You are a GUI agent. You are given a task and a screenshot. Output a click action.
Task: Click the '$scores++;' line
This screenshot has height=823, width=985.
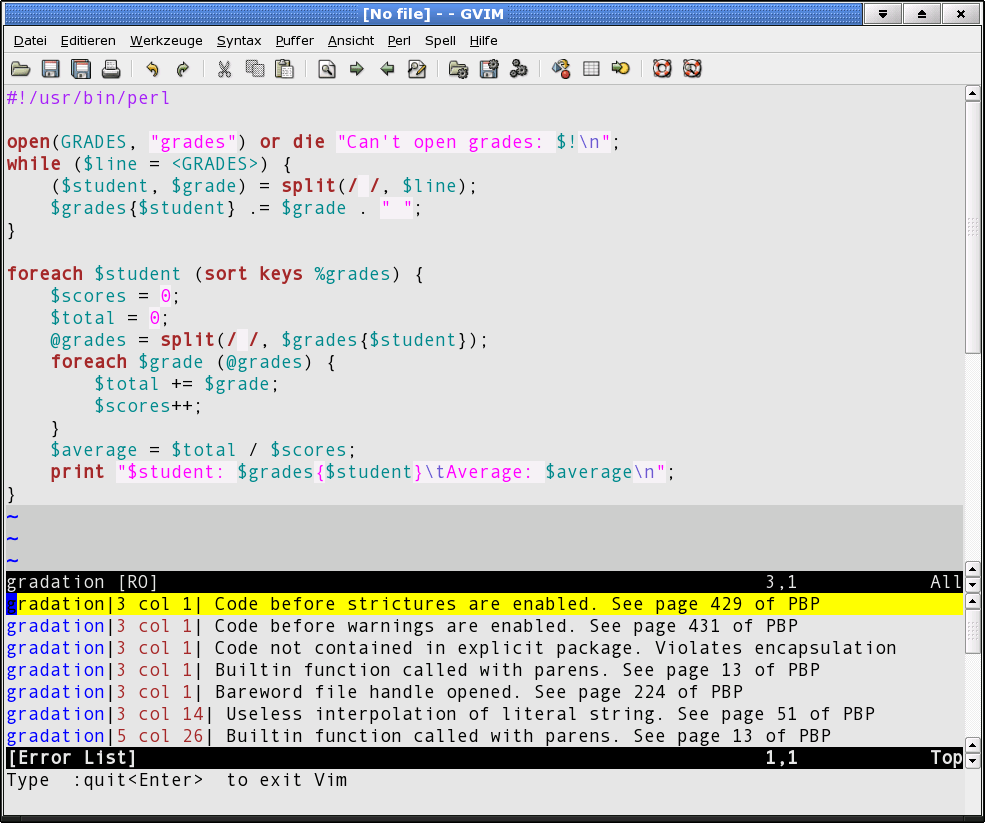coord(148,406)
